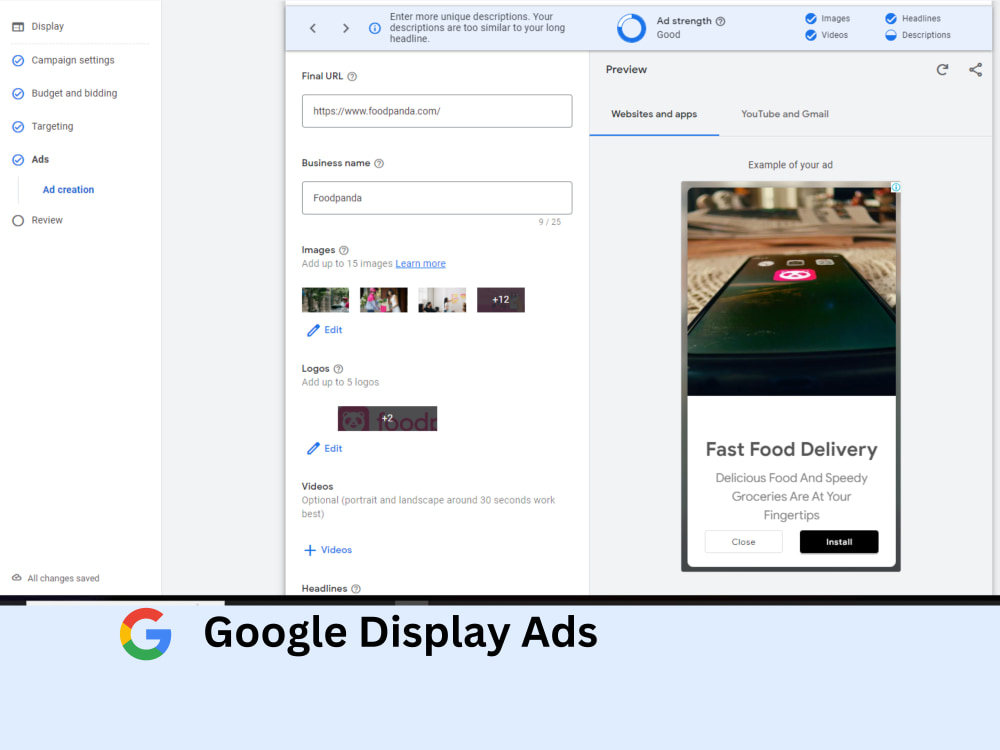
Task: Click the Google logo in banner
Action: [x=145, y=633]
